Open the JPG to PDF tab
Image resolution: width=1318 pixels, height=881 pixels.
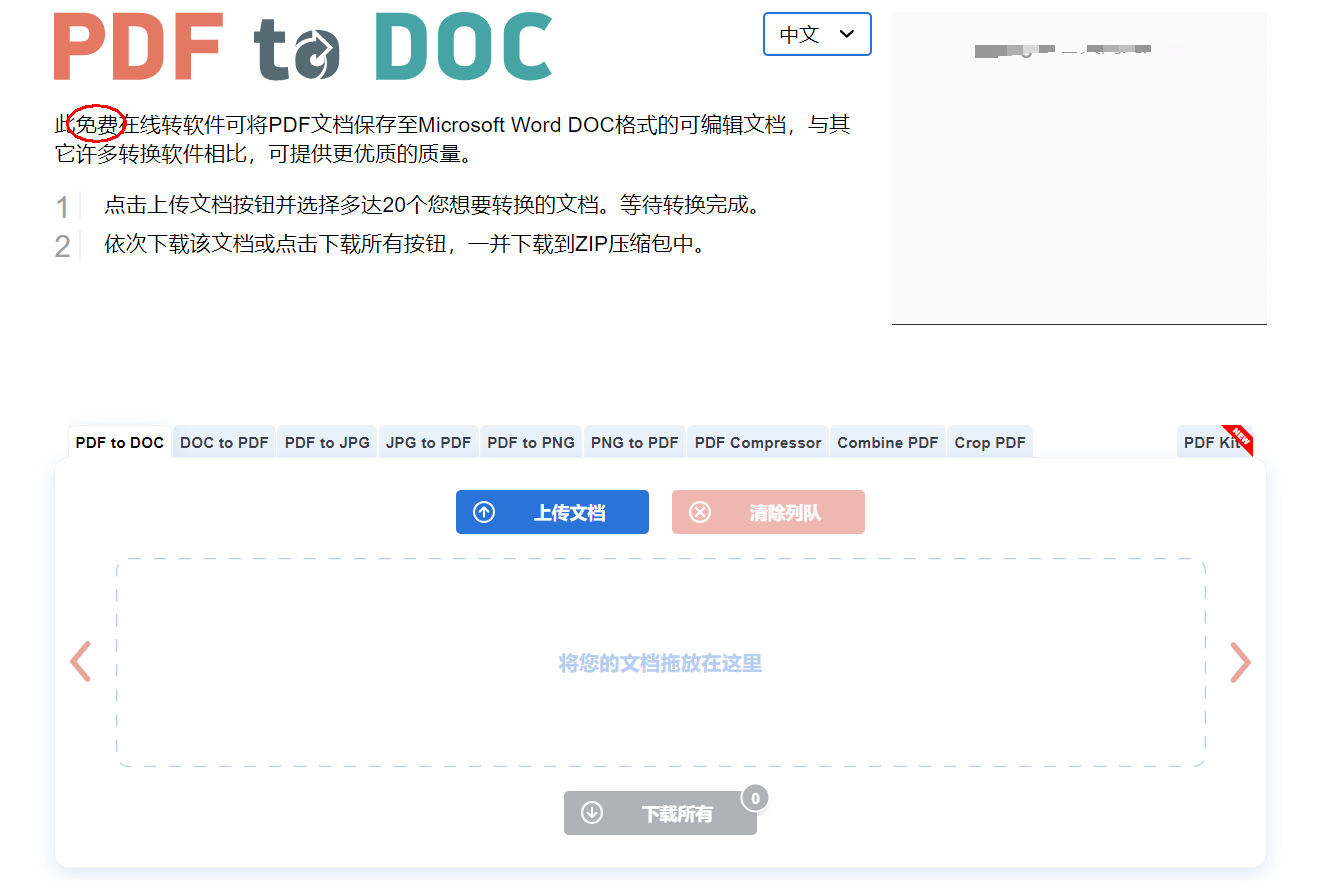coord(428,442)
